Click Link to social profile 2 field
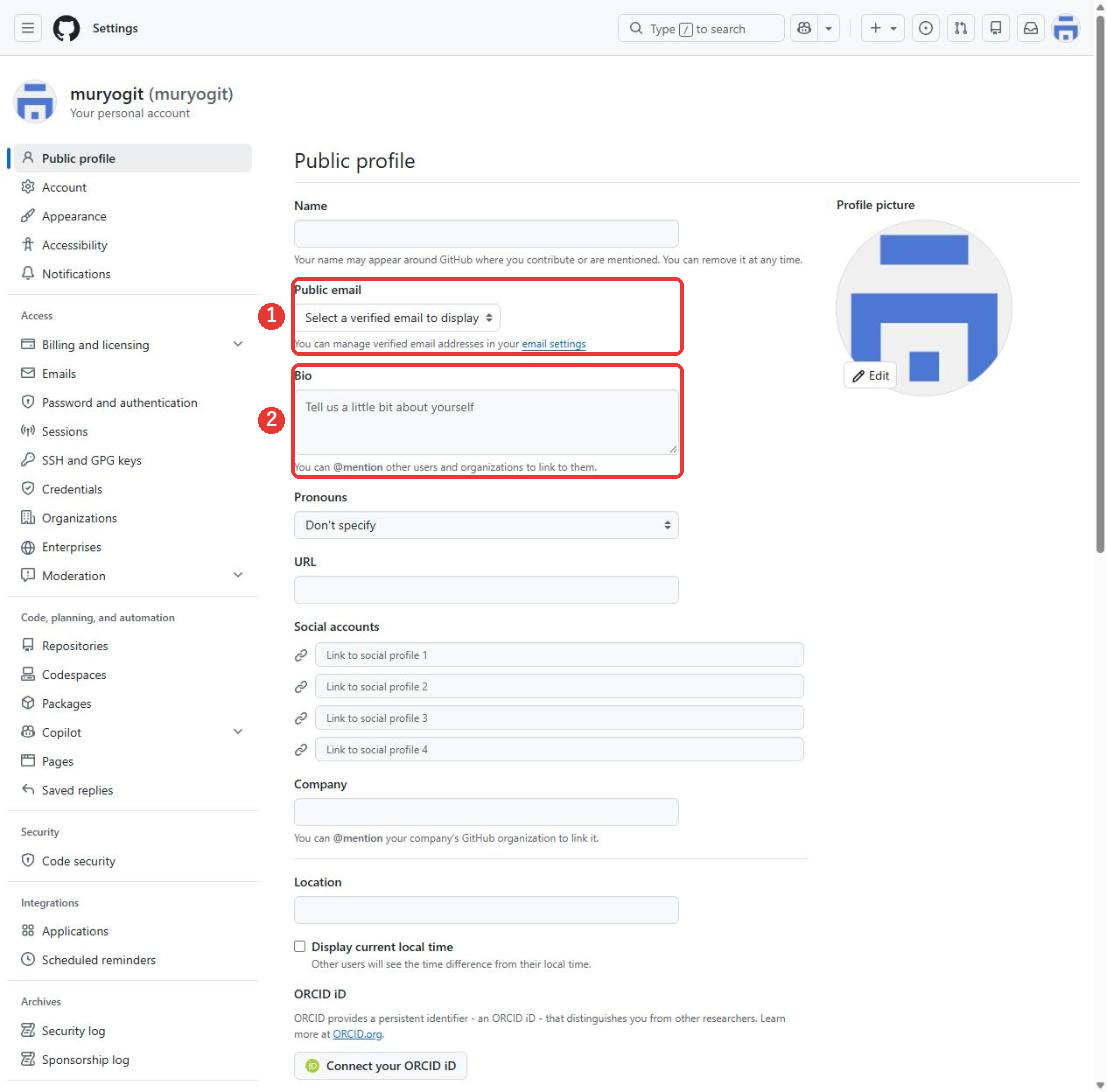This screenshot has width=1107, height=1092. [559, 687]
